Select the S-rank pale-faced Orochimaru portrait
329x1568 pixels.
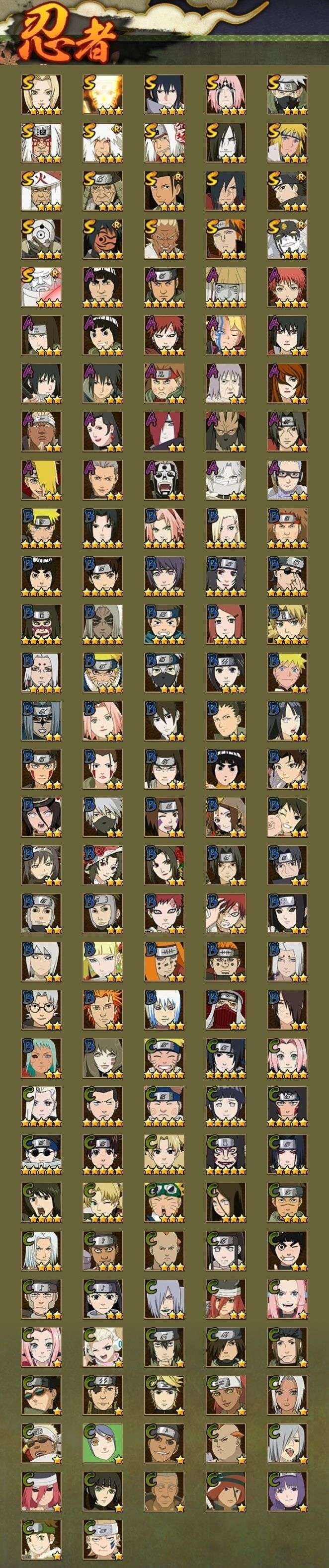tap(226, 143)
